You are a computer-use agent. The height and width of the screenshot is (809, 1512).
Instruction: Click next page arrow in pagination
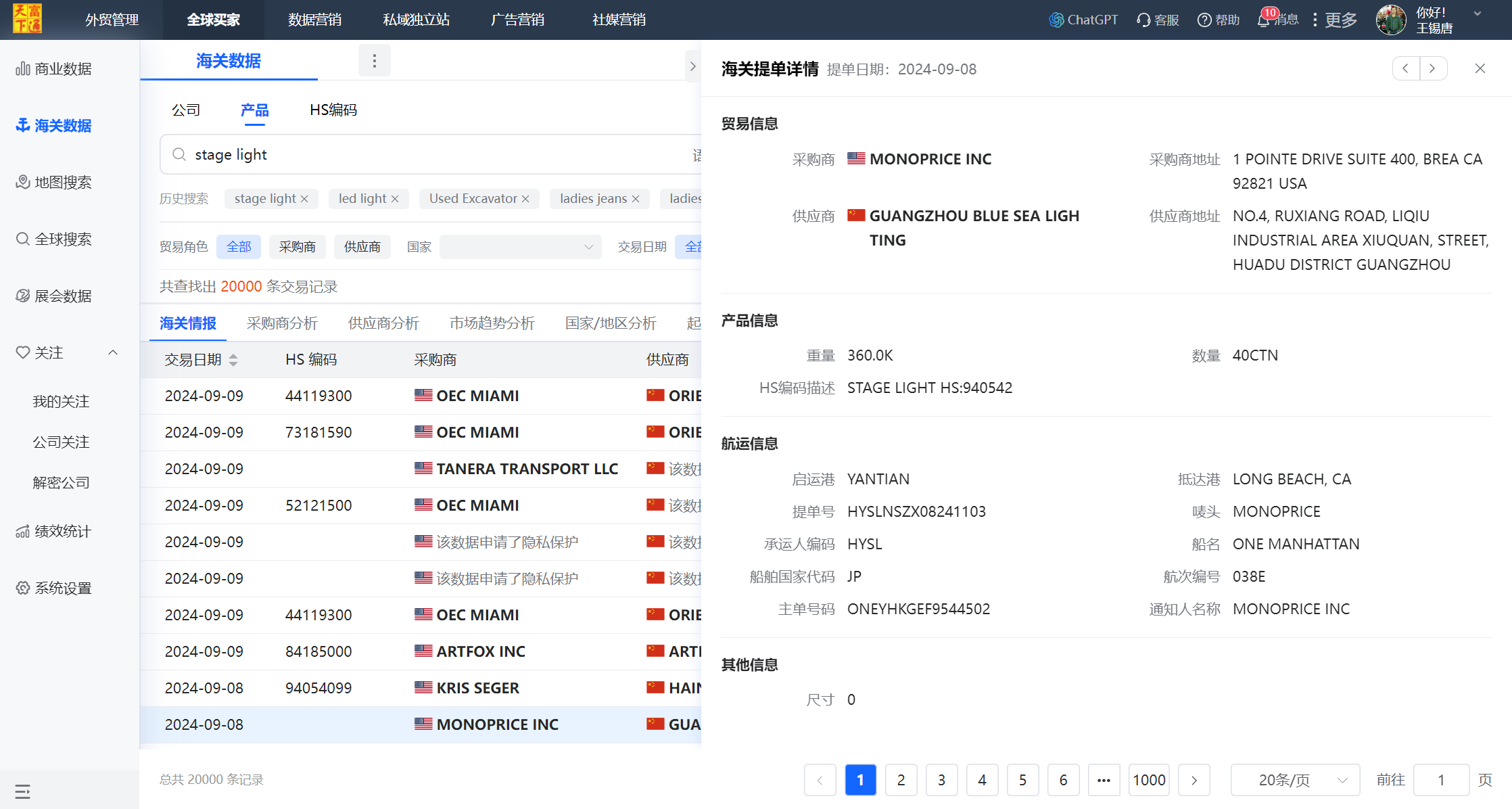[x=1194, y=780]
